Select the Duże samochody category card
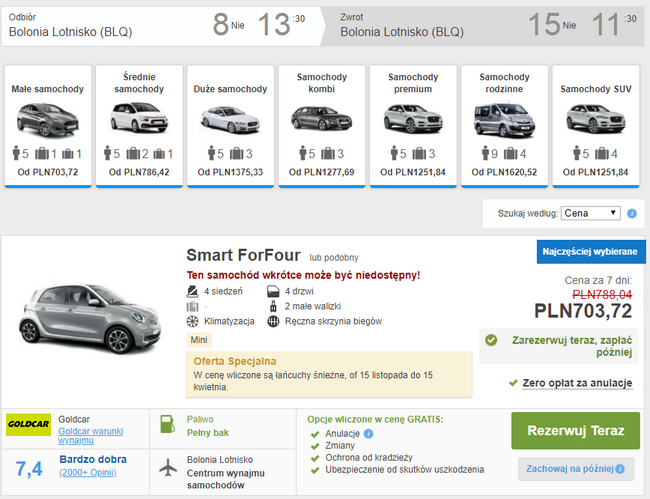 point(230,126)
